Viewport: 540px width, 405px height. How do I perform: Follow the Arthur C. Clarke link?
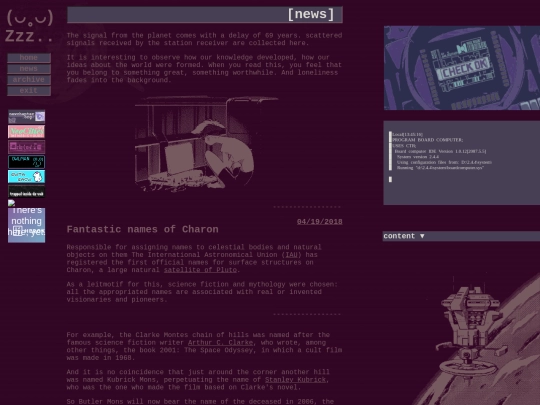click(220, 343)
